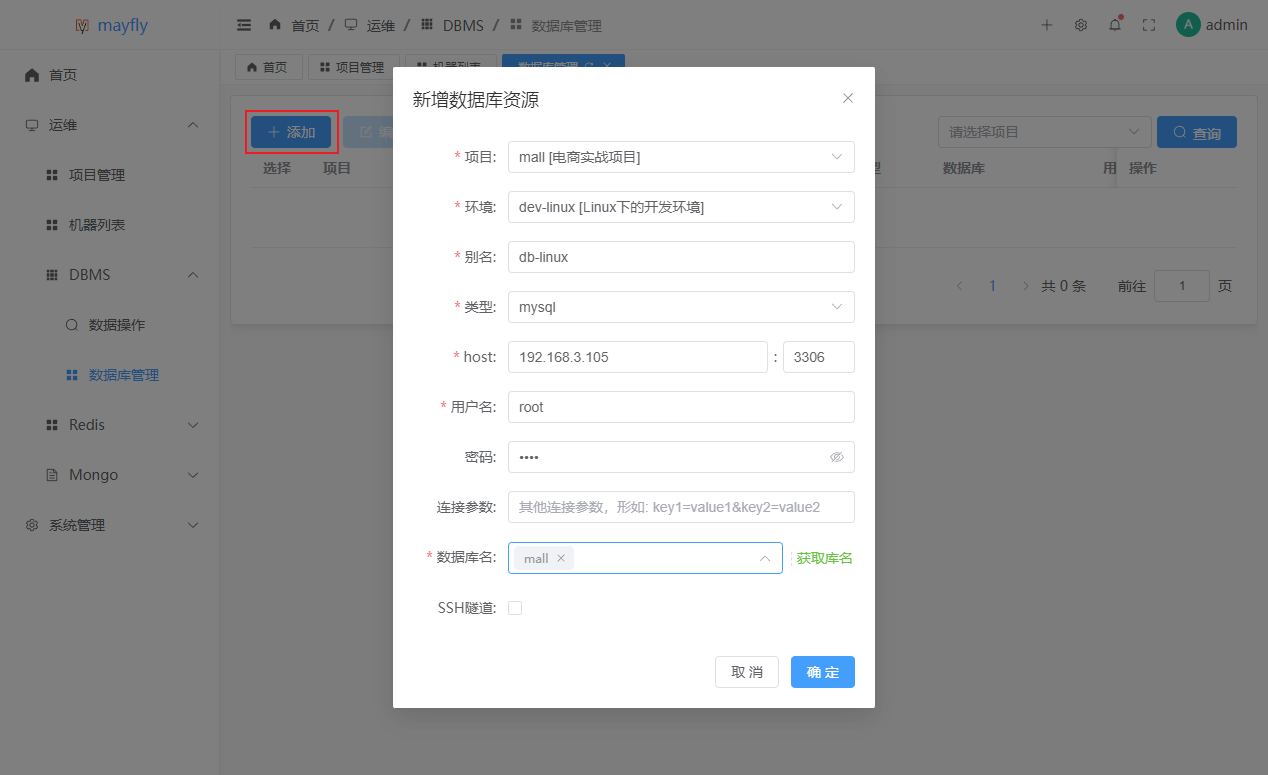Screen dimensions: 1268x775
Task: Click the settings gear icon in header
Action: (1081, 25)
